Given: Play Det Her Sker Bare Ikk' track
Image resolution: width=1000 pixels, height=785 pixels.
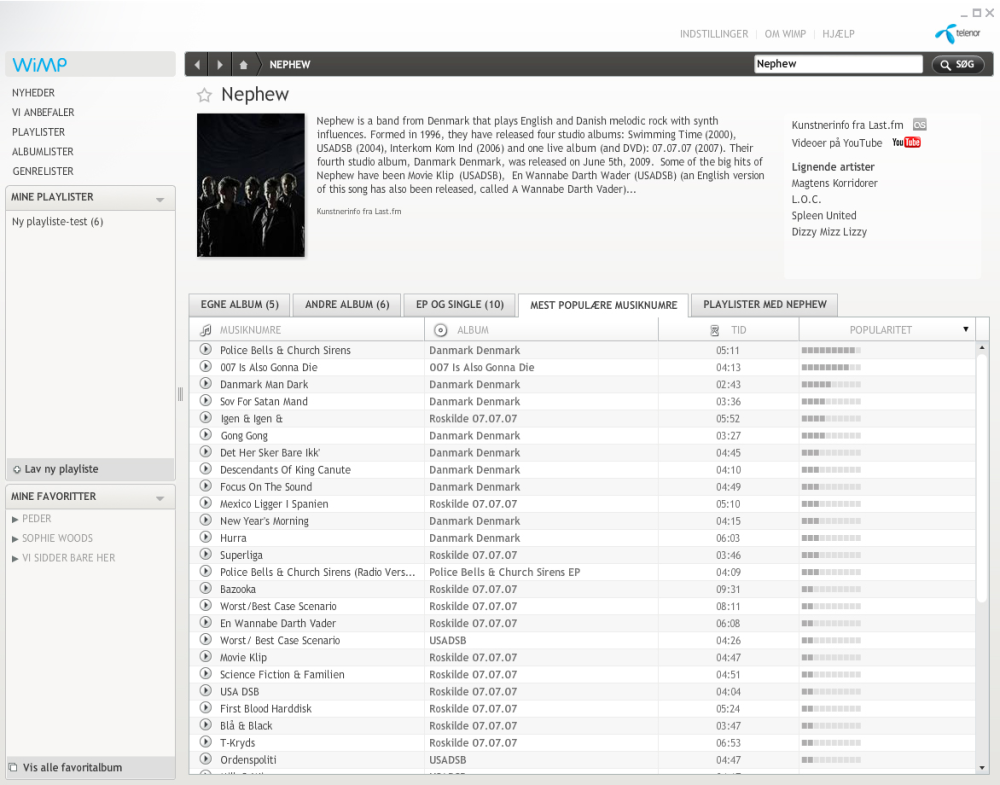Looking at the screenshot, I should pos(205,451).
